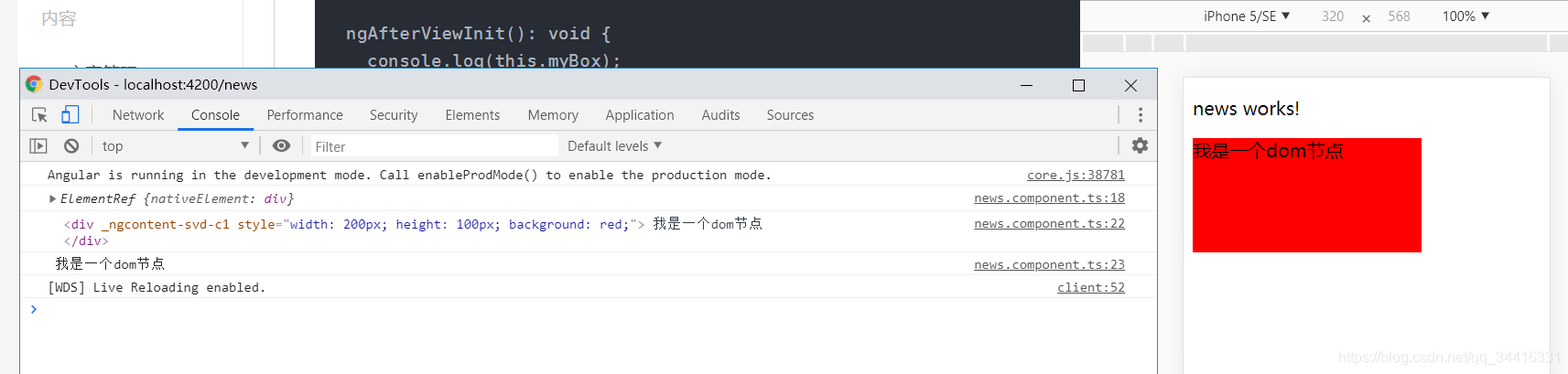Toggle the device toolbar icon
The image size is (1568, 374).
(70, 115)
